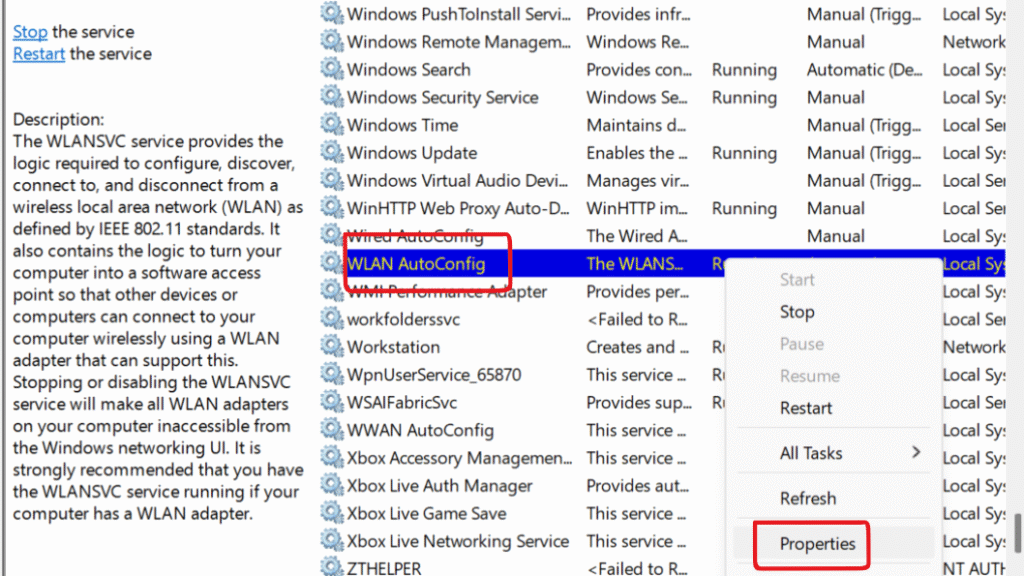This screenshot has width=1024, height=576.
Task: Expand the All Tasks submenu
Action: [833, 453]
